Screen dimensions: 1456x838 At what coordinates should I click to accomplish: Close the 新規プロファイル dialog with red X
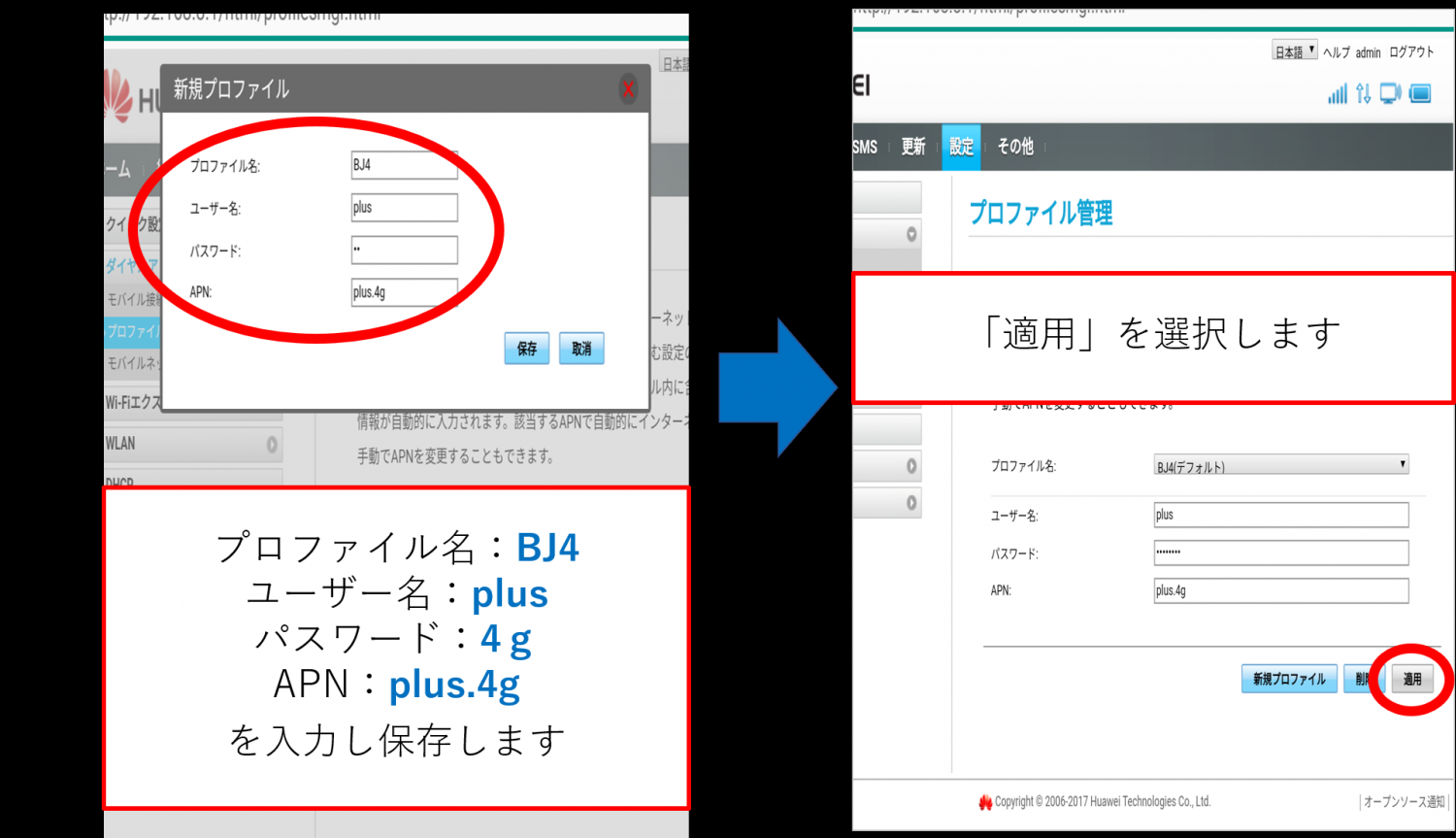point(628,90)
